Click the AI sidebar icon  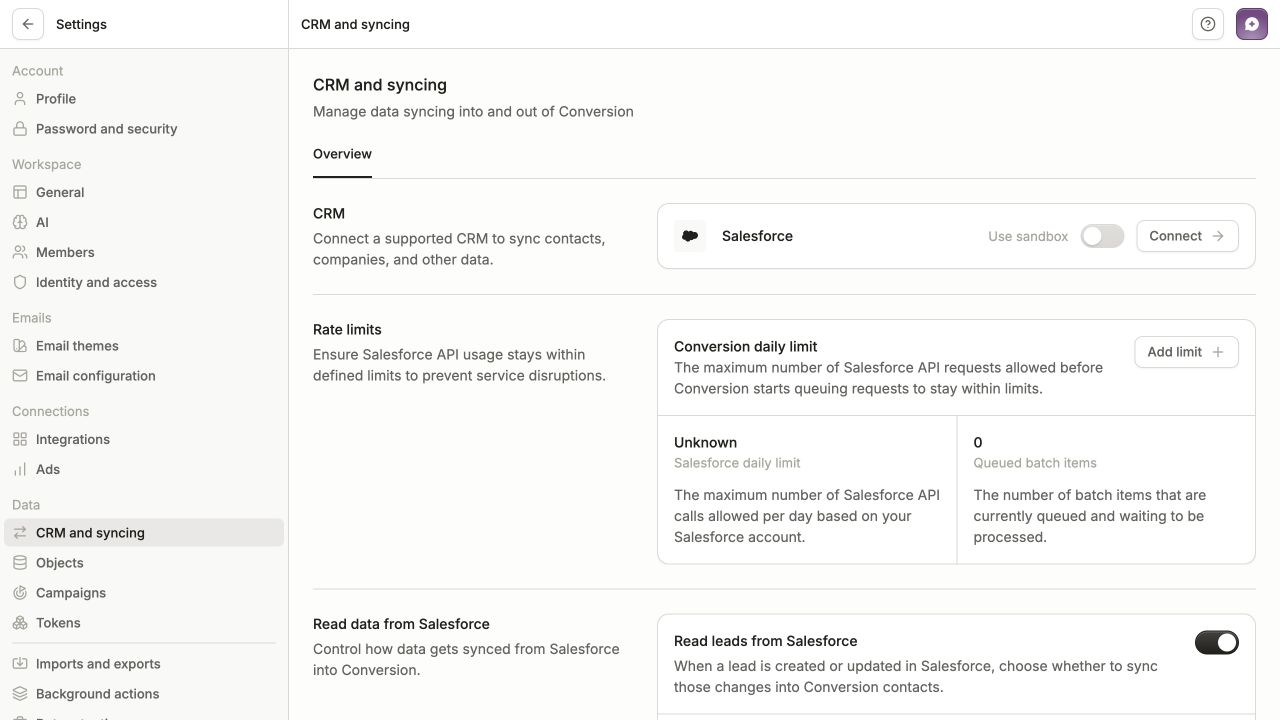20,222
